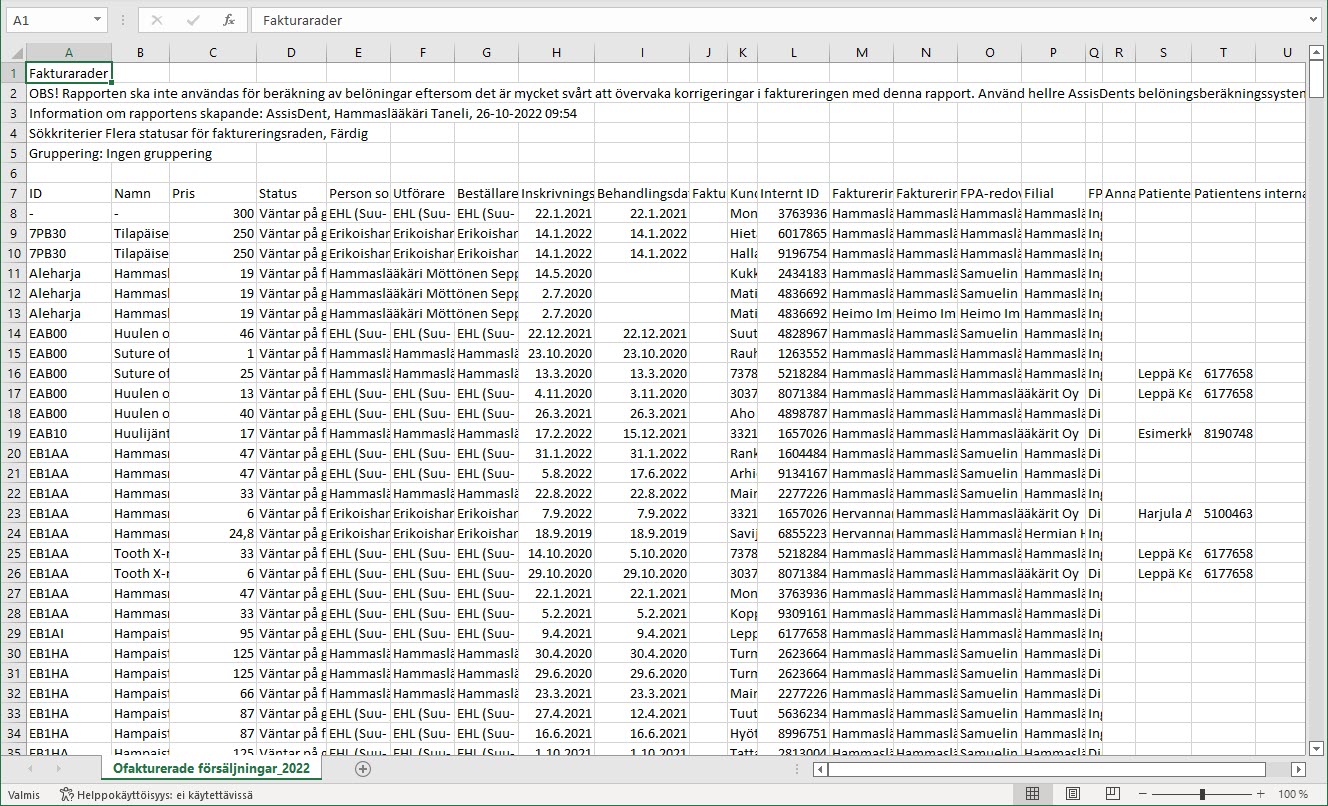Click the Enter checkmark icon in formula bar

pyautogui.click(x=193, y=20)
